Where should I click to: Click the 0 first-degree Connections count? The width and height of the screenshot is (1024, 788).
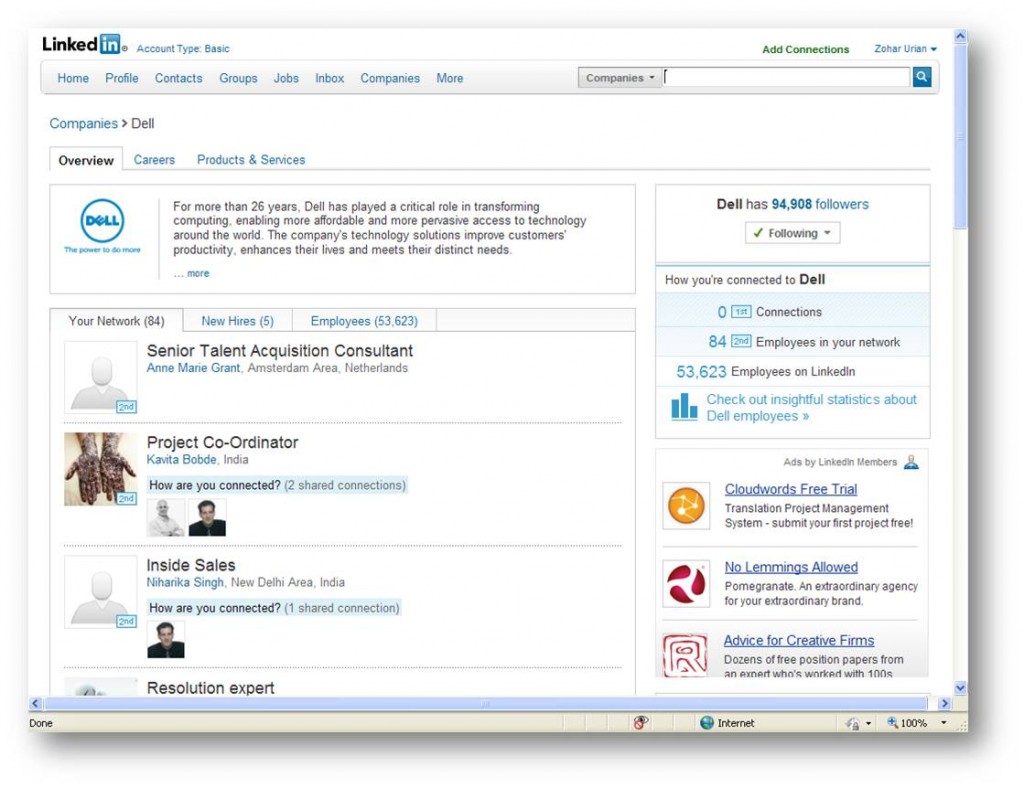point(722,312)
